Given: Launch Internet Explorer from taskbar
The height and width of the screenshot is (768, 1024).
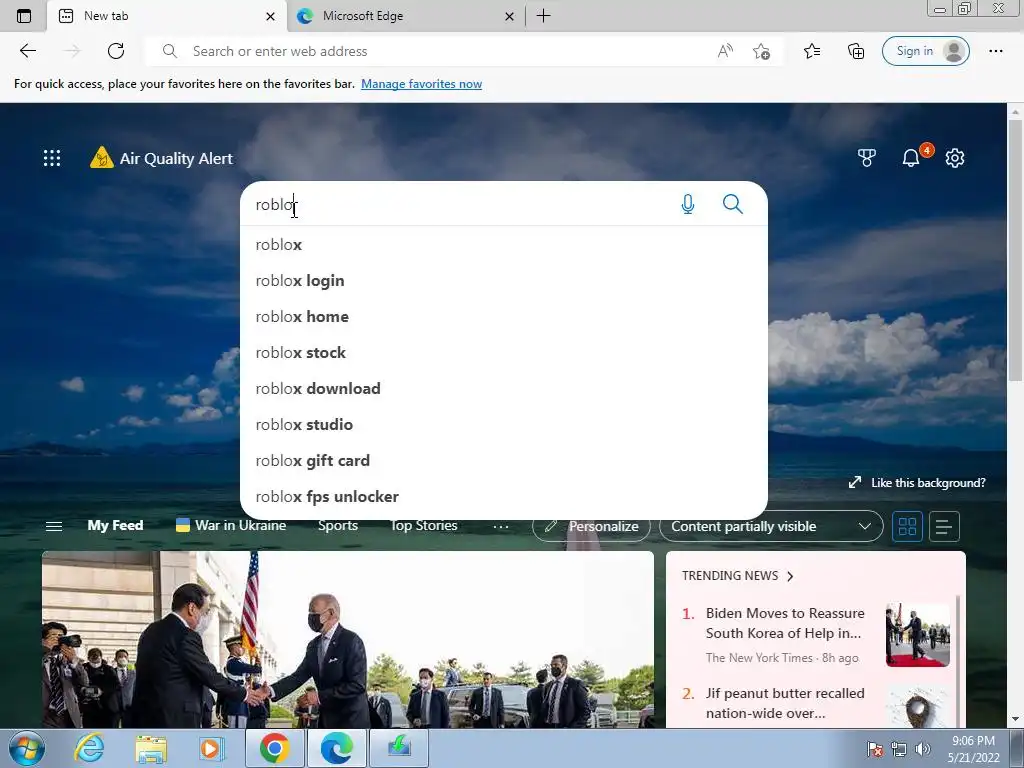Looking at the screenshot, I should [x=89, y=748].
